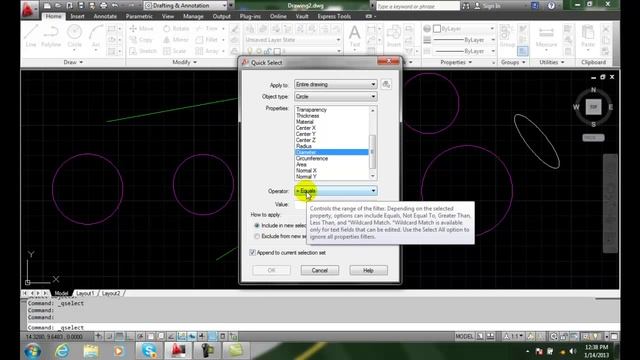Click the keyword search input field

418,6
